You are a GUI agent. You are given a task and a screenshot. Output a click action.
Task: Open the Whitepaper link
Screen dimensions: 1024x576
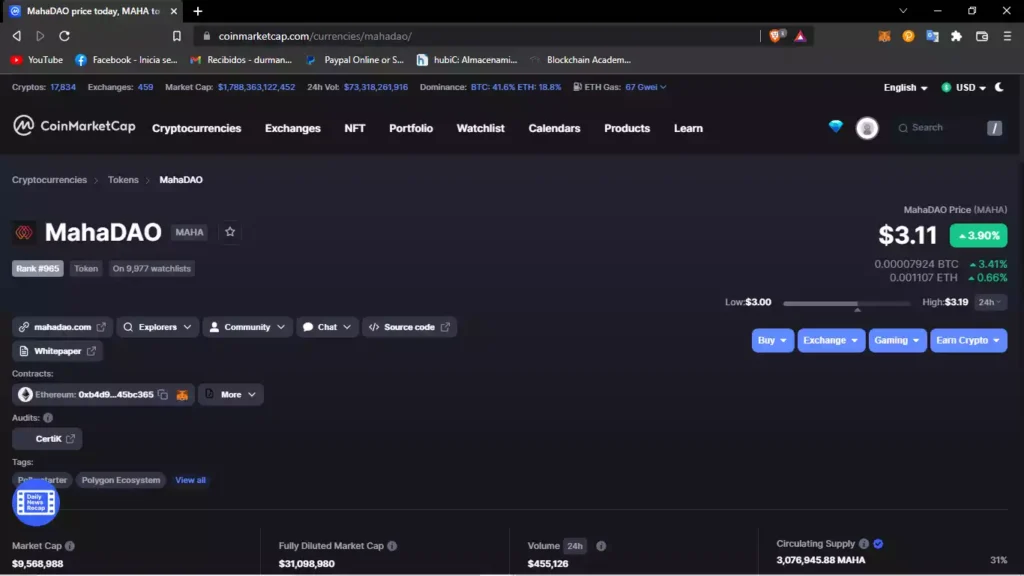pyautogui.click(x=57, y=351)
